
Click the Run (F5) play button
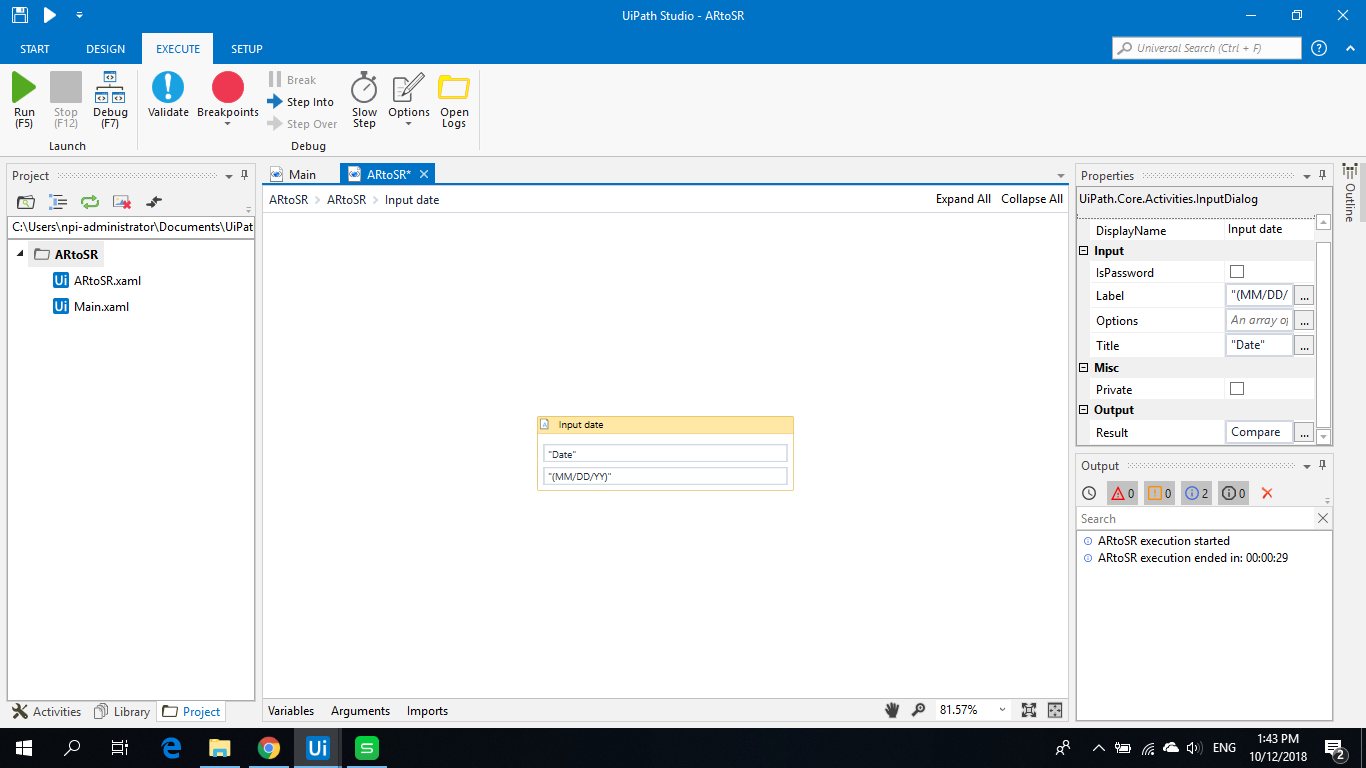[24, 99]
